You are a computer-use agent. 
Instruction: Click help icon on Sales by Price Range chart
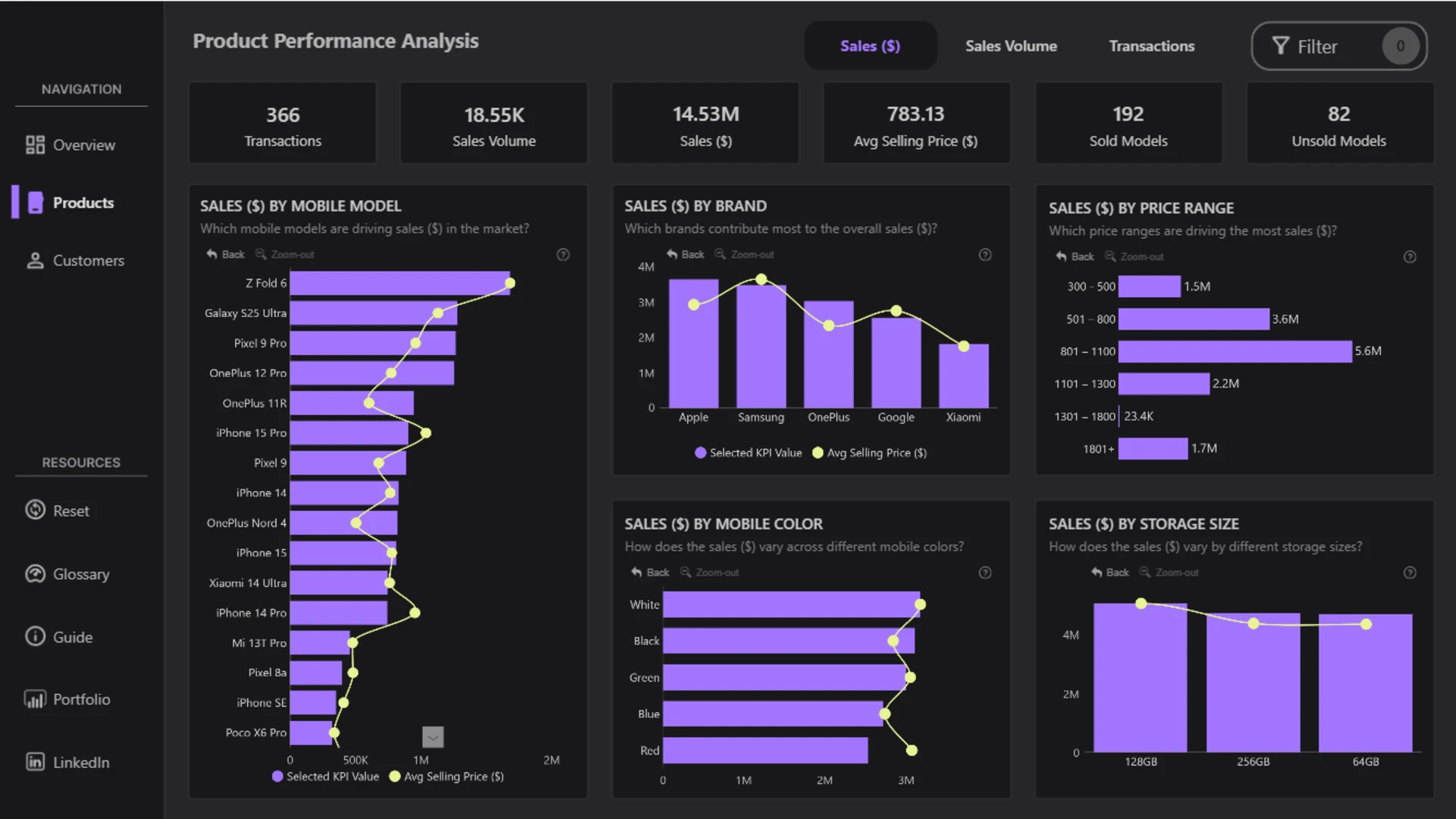click(x=1410, y=257)
